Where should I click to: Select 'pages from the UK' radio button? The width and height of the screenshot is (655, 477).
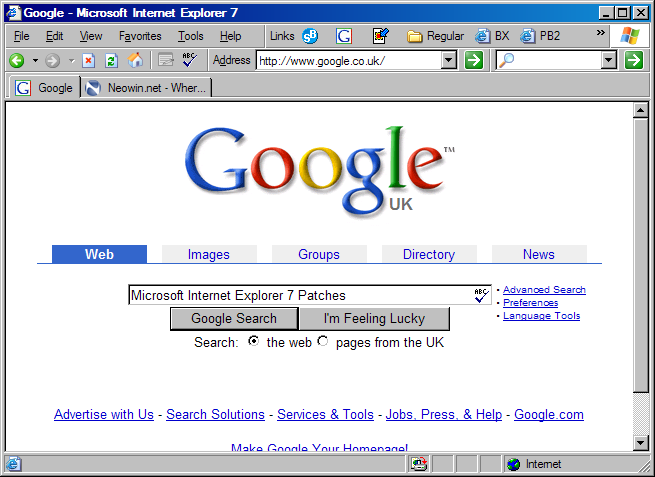click(322, 341)
